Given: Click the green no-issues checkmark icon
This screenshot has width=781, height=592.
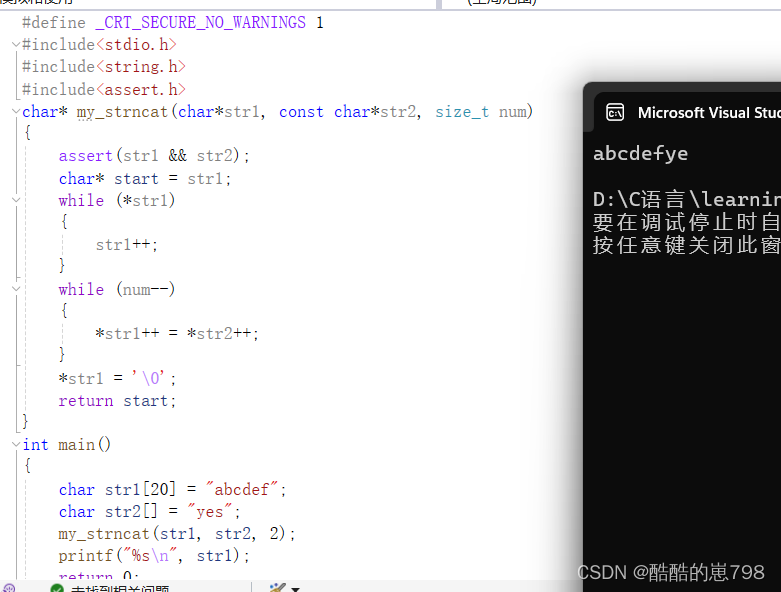Looking at the screenshot, I should pos(57,589).
